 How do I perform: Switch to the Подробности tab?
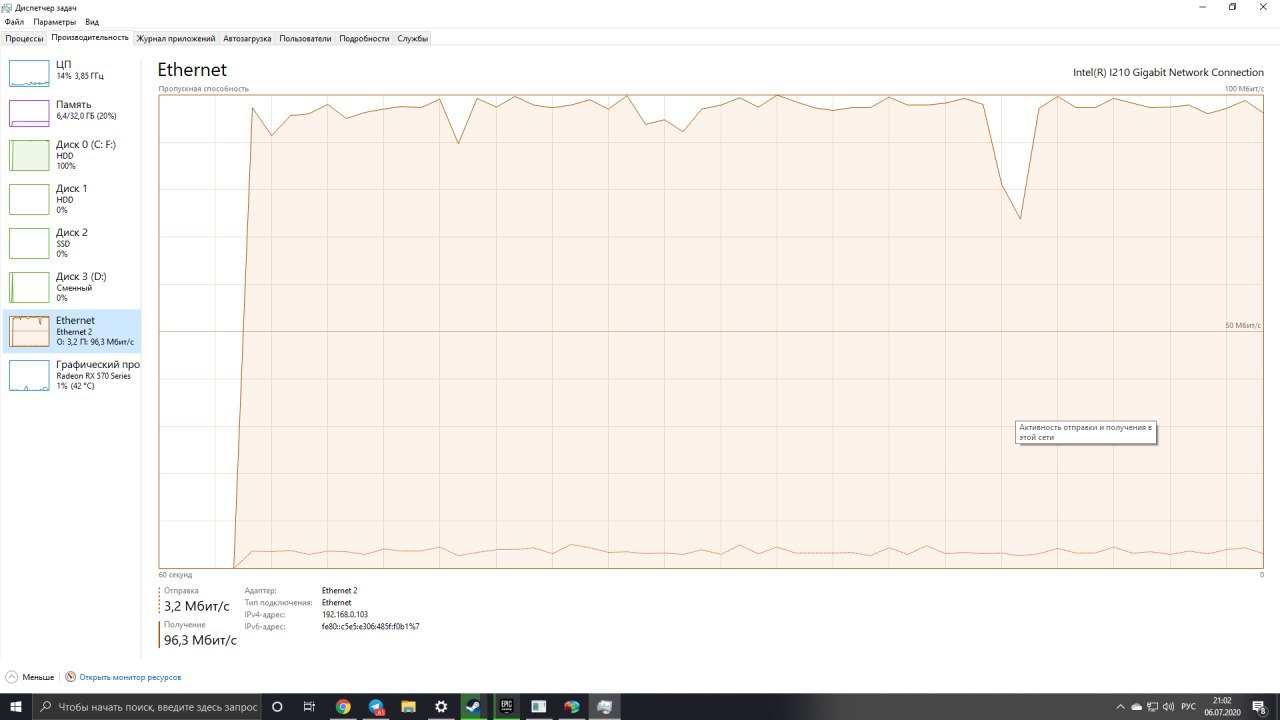pyautogui.click(x=364, y=38)
